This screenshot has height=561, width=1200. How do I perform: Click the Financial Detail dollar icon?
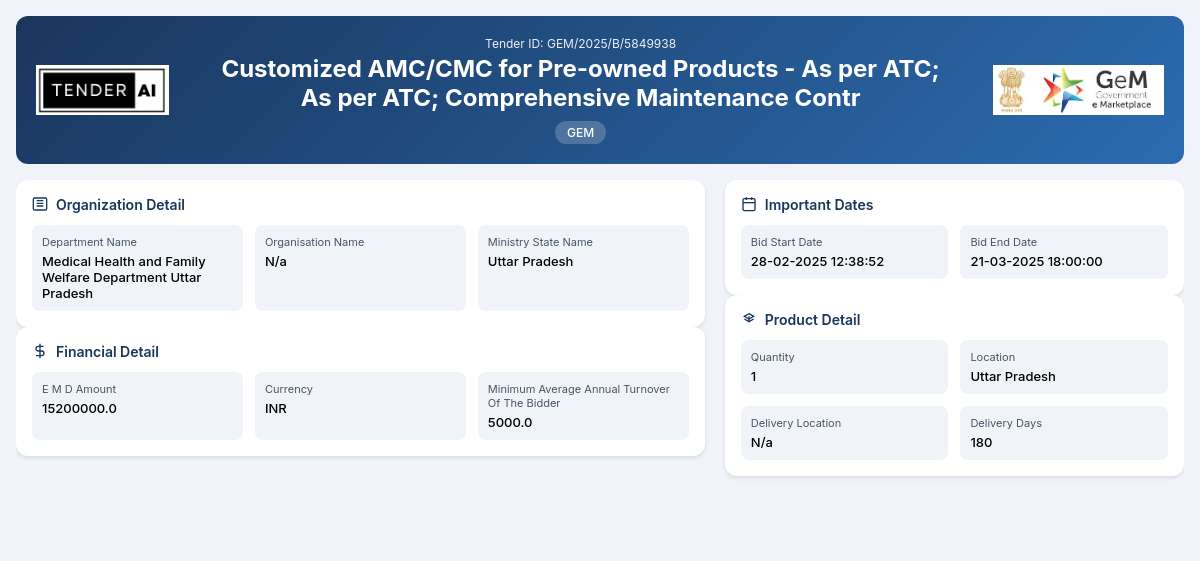40,351
